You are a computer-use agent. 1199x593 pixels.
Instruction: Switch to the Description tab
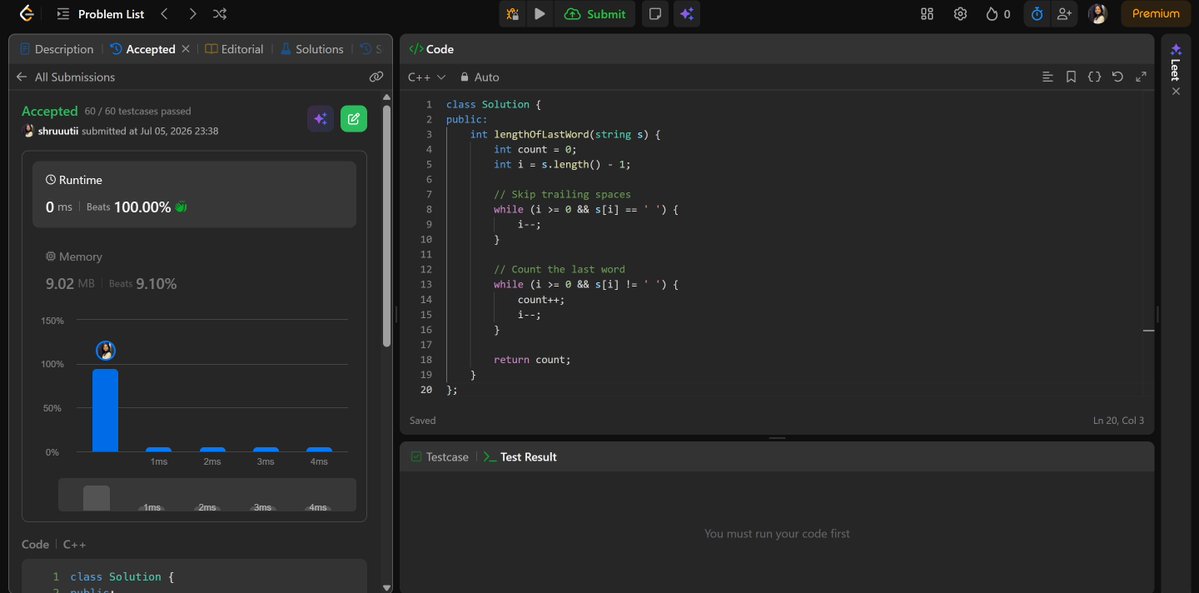coord(57,49)
